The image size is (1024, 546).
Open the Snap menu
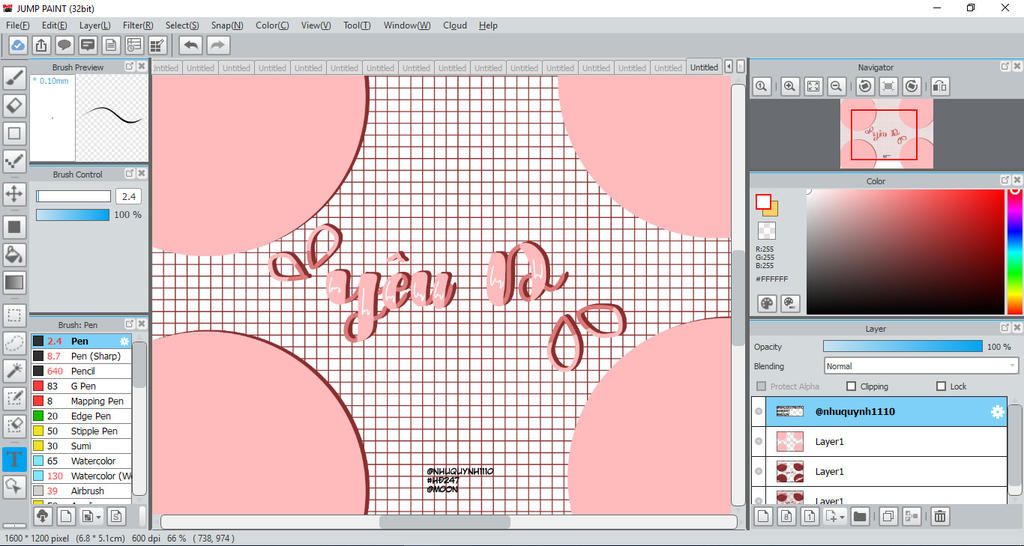[227, 25]
